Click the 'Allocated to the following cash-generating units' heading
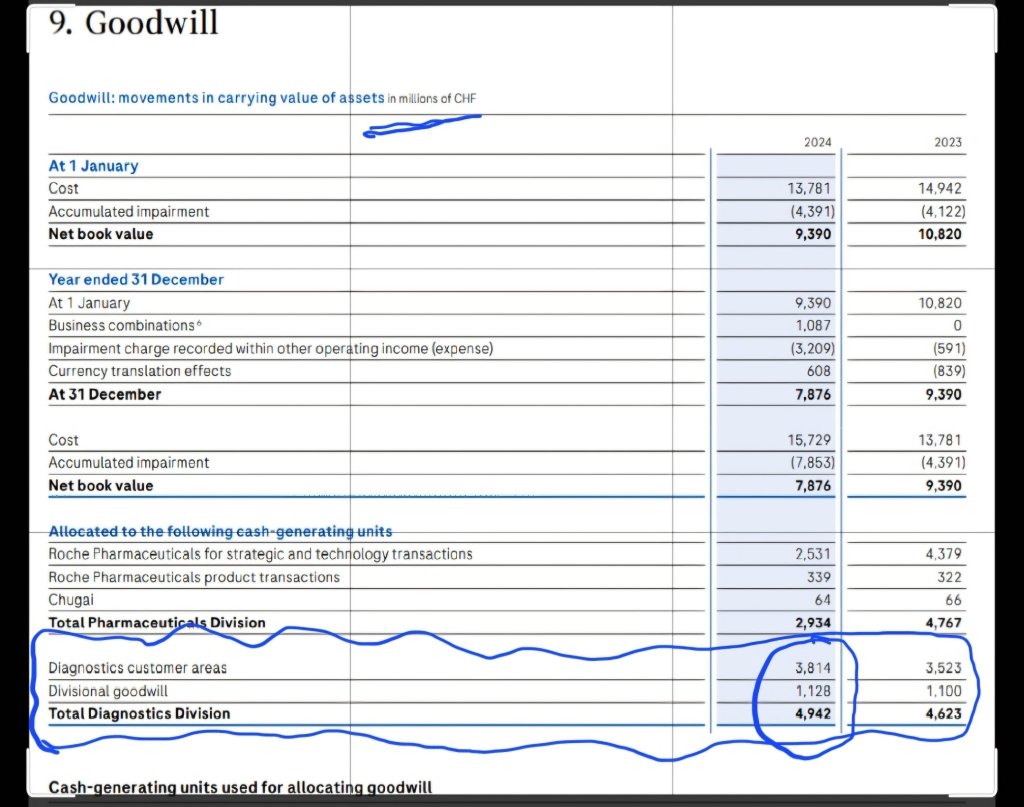This screenshot has width=1024, height=807. tap(221, 531)
